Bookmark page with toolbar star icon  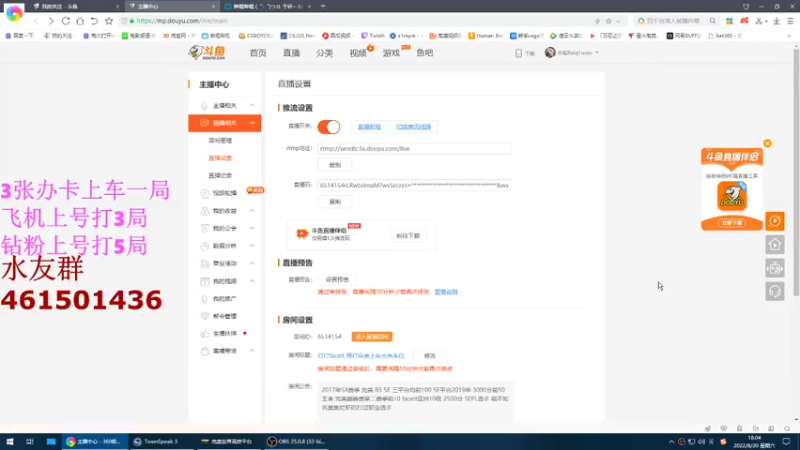click(x=109, y=21)
